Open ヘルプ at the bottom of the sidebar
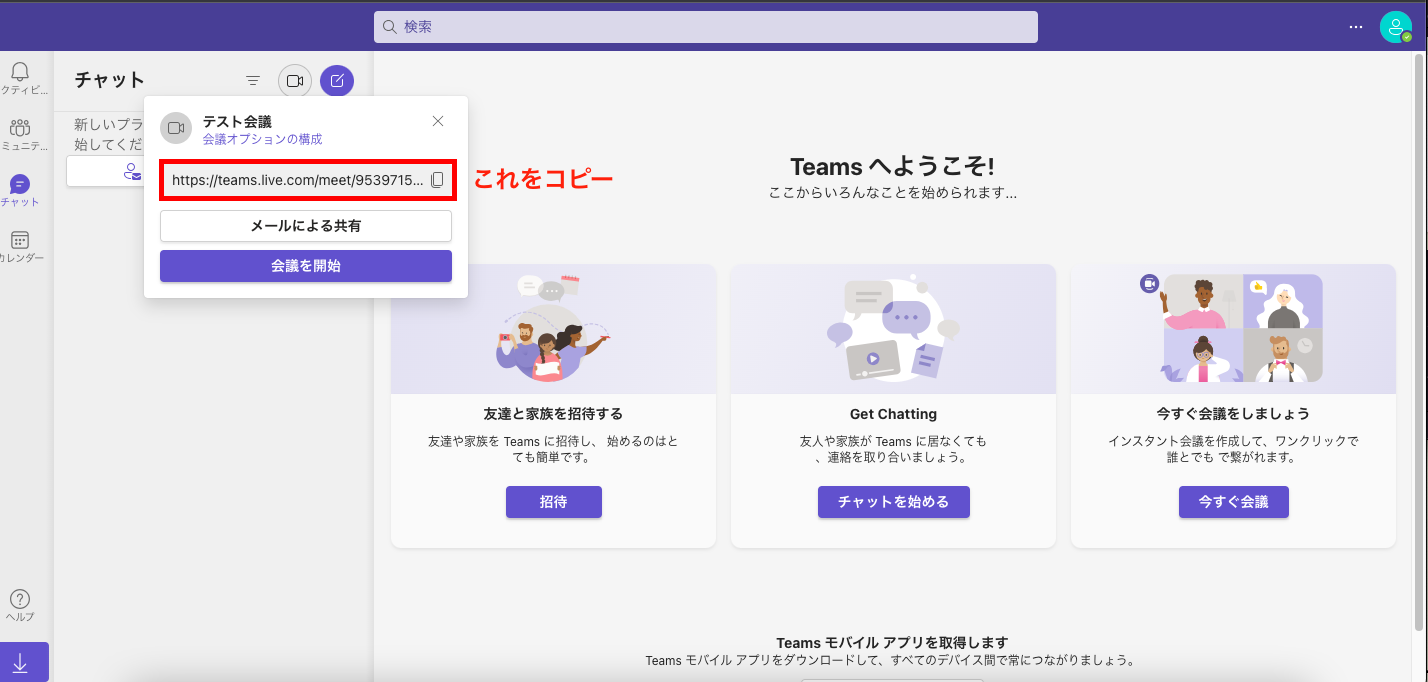 coord(20,599)
